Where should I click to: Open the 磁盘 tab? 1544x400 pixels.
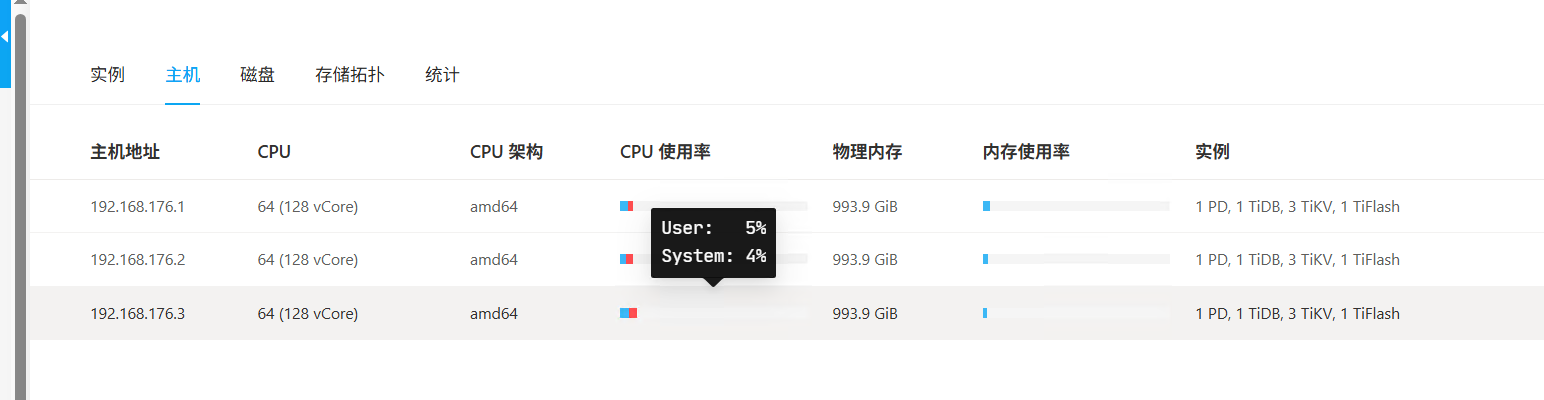coord(257,75)
